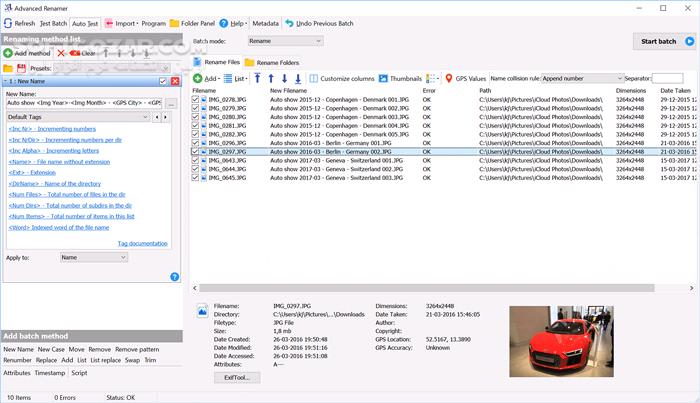Viewport: 700px width, 403px height.
Task: Open preset folder icon
Action: 8,68
